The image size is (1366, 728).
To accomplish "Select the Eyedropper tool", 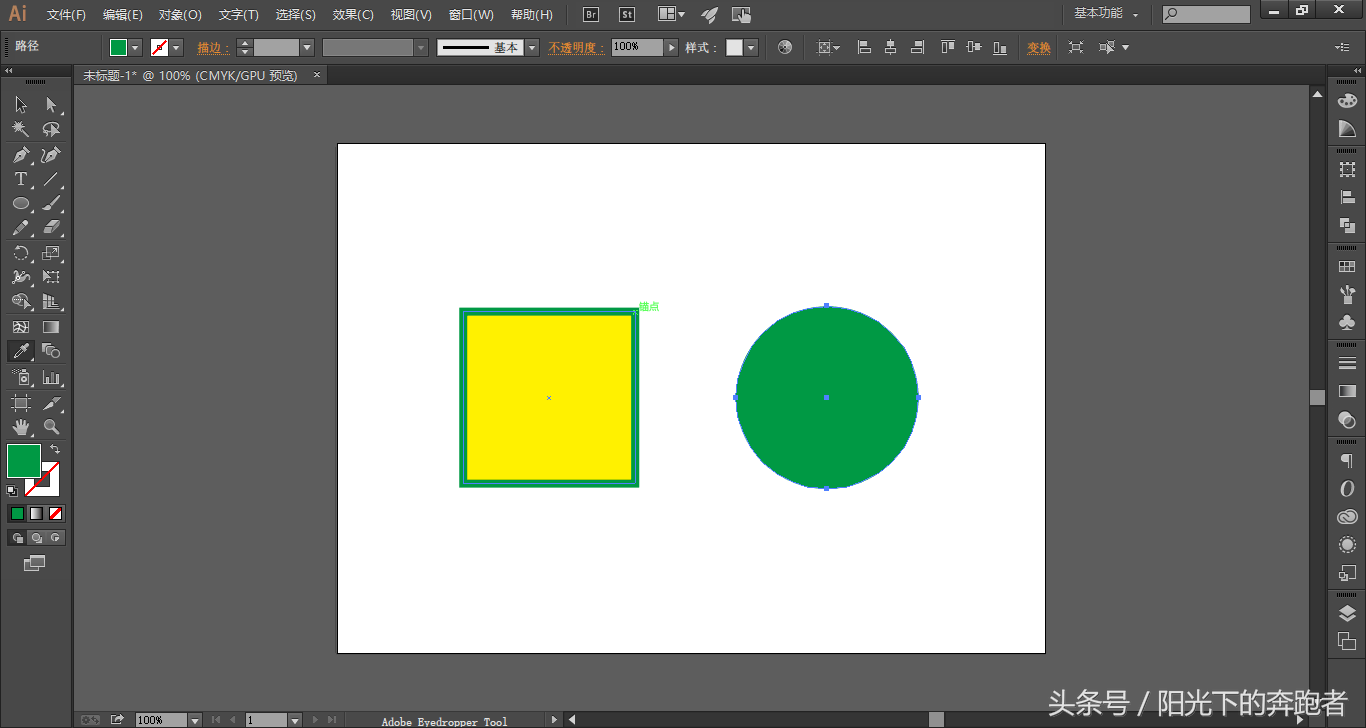I will coord(20,351).
